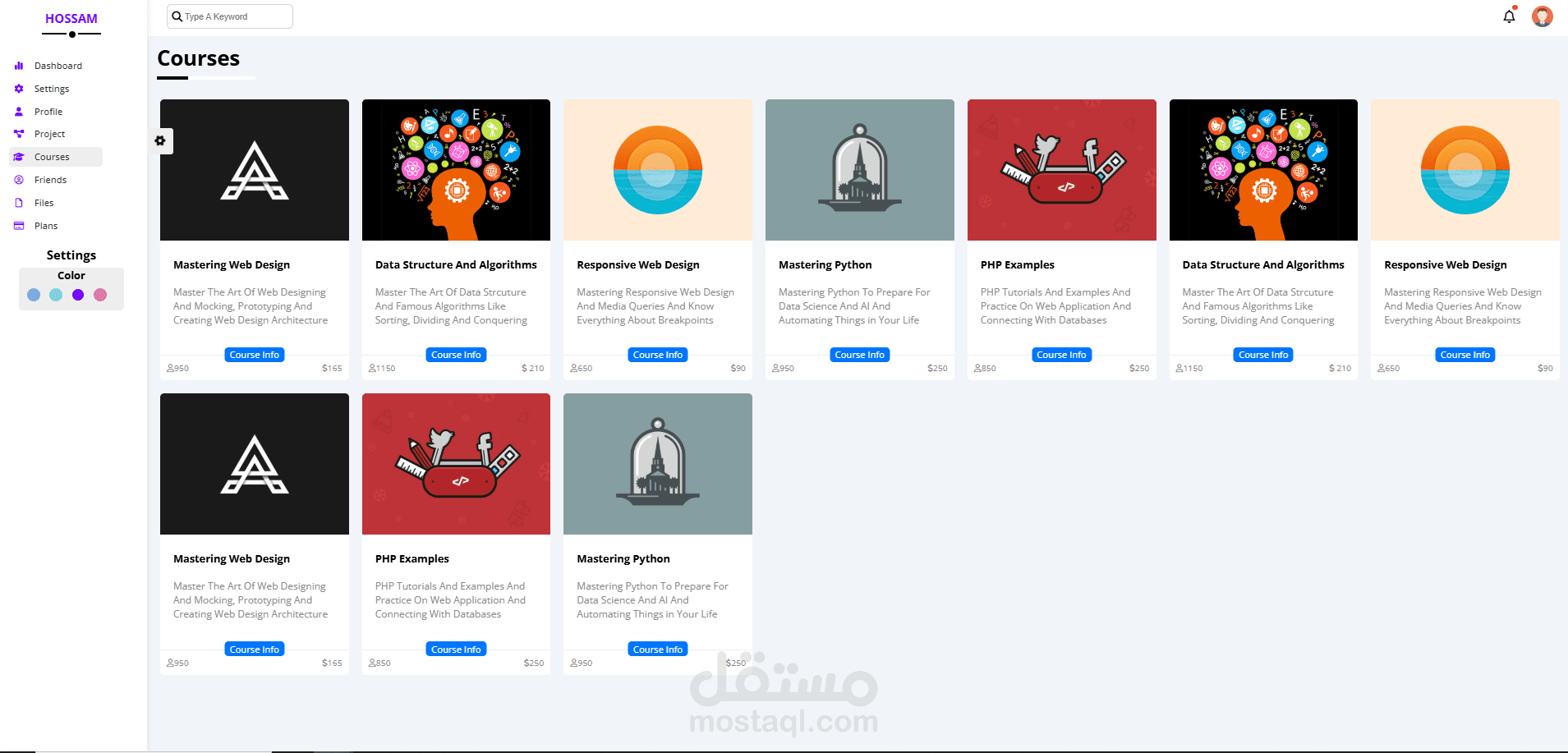
Task: Open Course Info for top-row PHP Examples
Action: (1061, 355)
